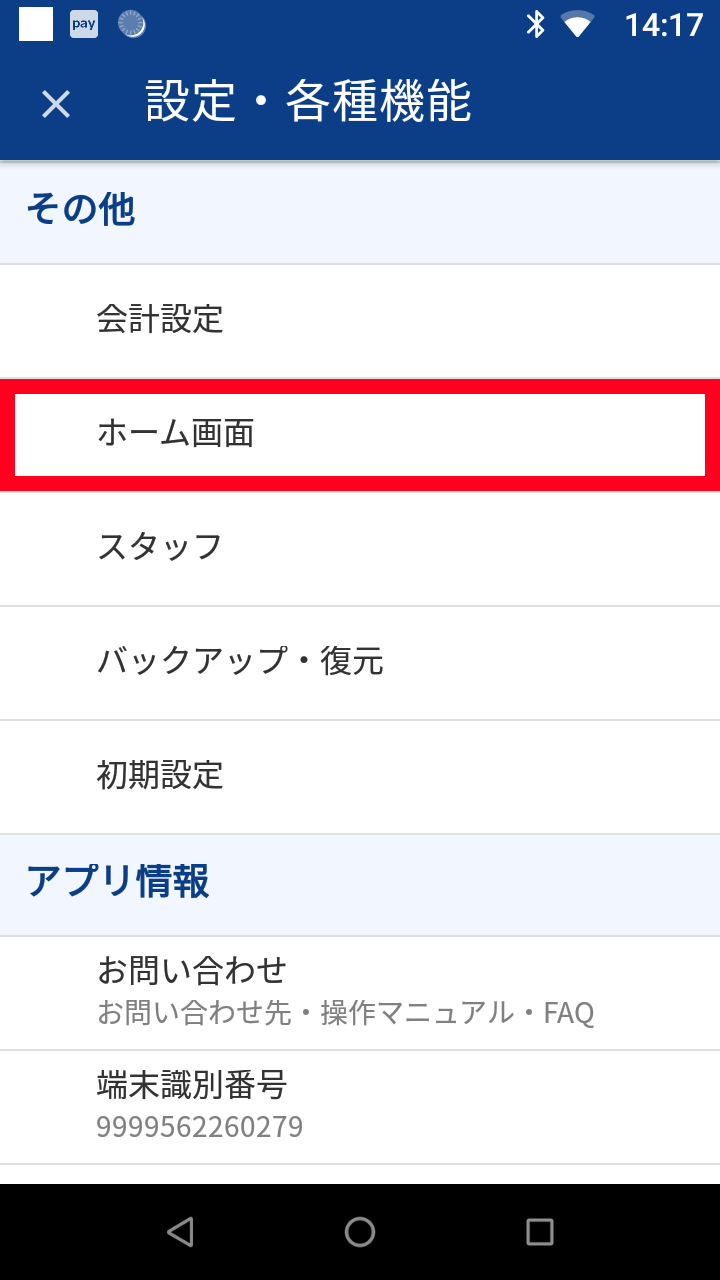
Task: Close the settings screen with the X icon
Action: point(56,104)
